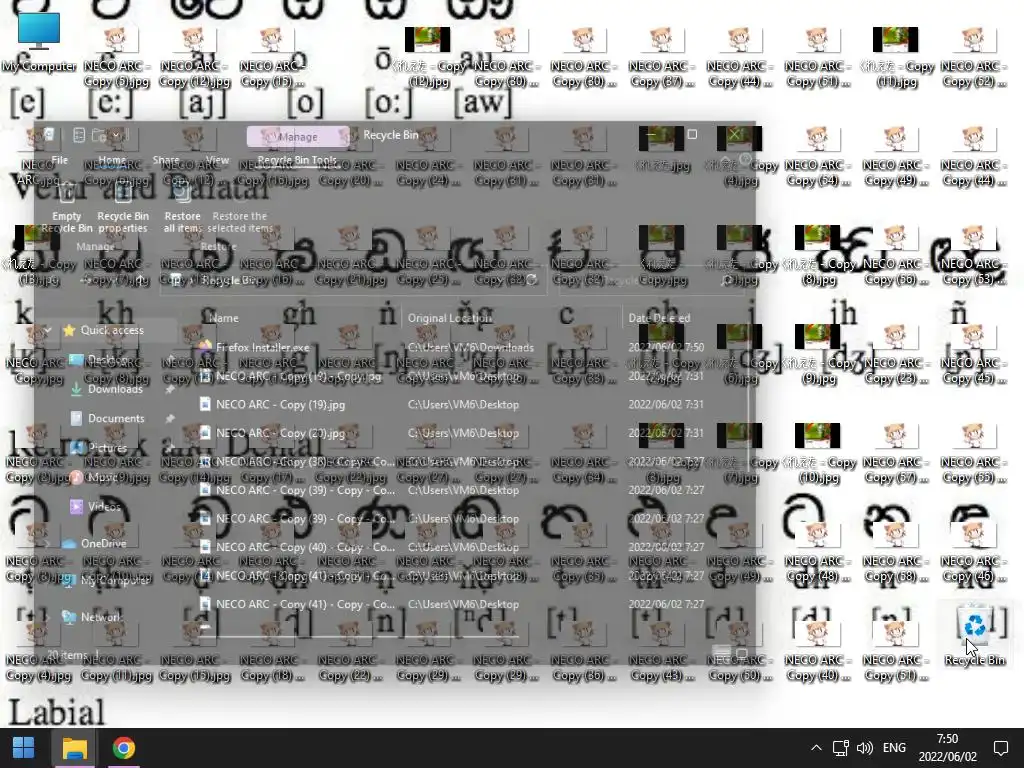Select NECO ARC - Copy (58) desktop icon
1024x768 pixels.
(895, 553)
